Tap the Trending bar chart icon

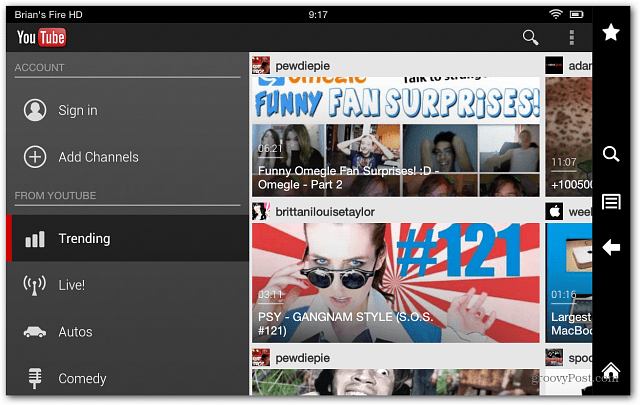(x=35, y=239)
